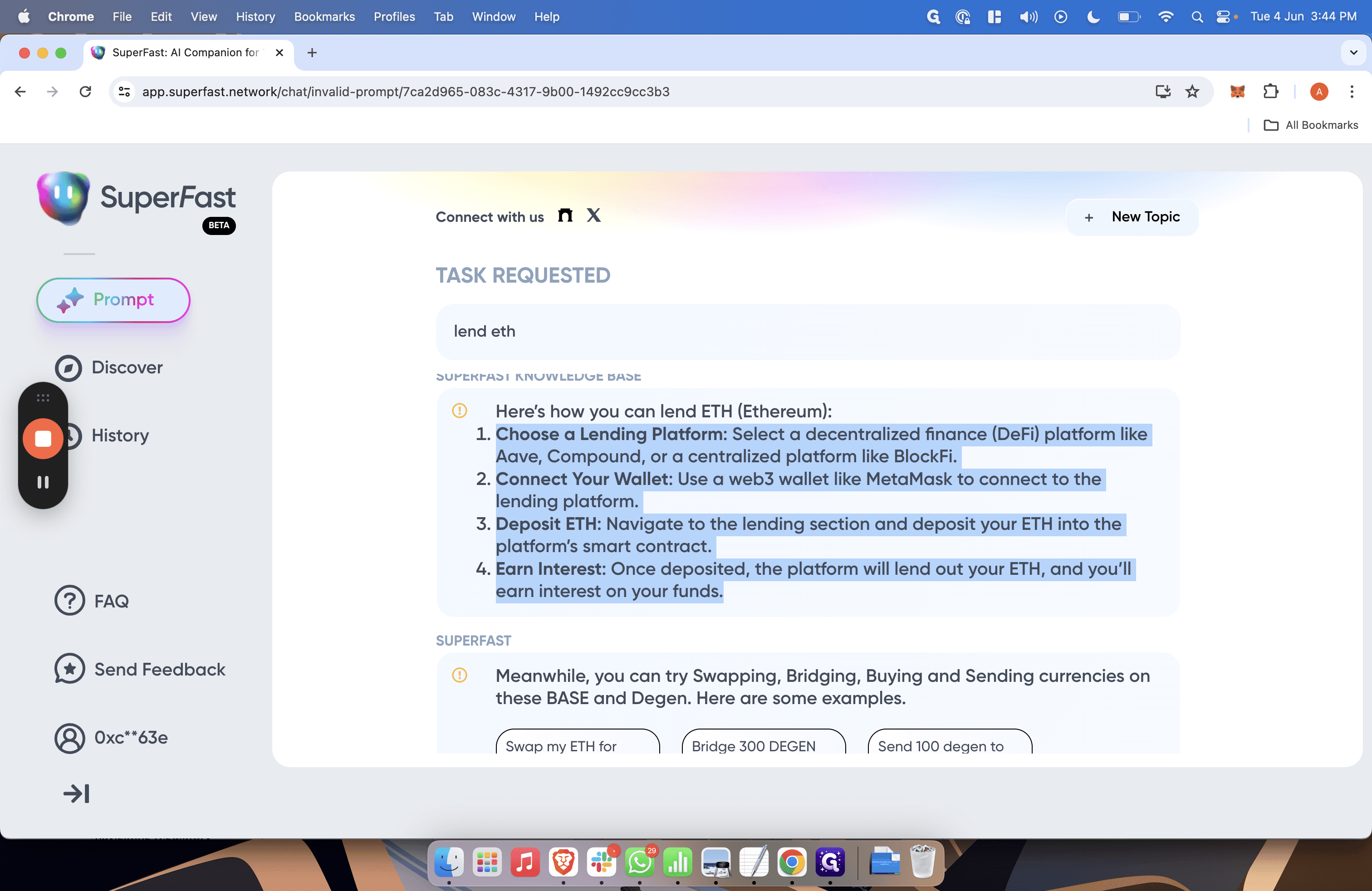The height and width of the screenshot is (891, 1372).
Task: Open the Prompt section in sidebar
Action: pos(113,300)
